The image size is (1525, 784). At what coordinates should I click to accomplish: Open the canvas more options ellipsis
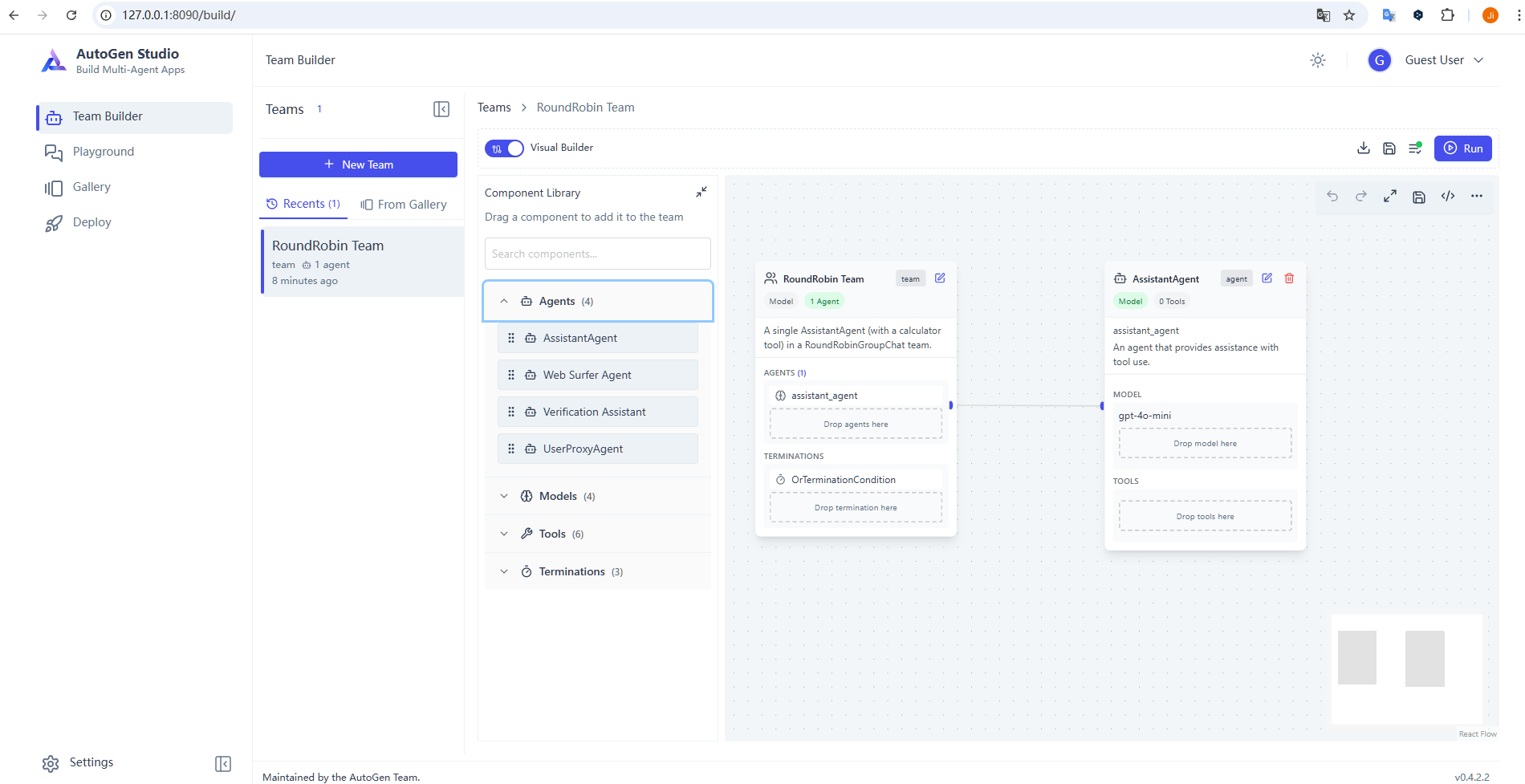pyautogui.click(x=1477, y=196)
